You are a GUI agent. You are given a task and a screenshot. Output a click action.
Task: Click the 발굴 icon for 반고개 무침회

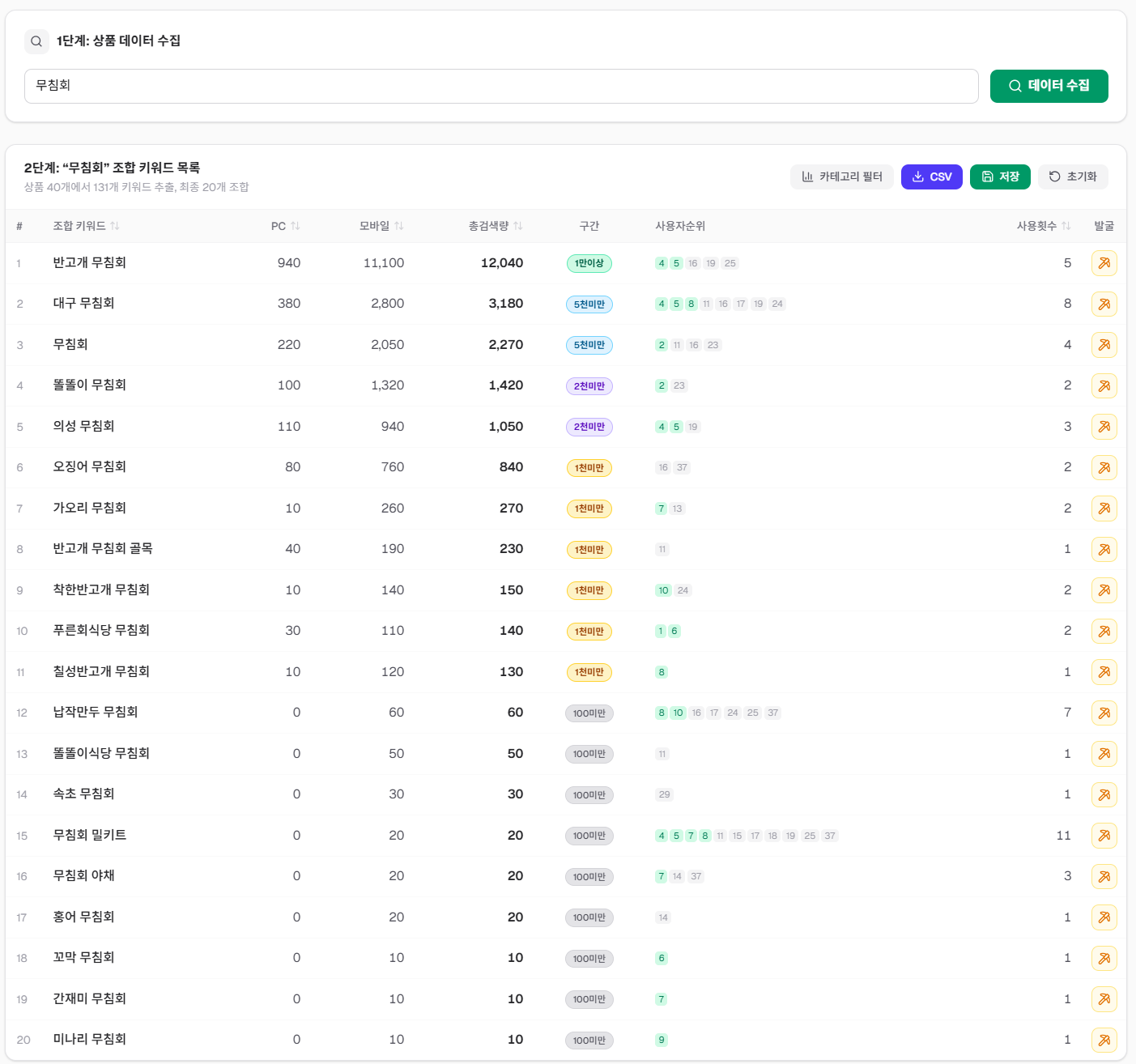[x=1104, y=263]
